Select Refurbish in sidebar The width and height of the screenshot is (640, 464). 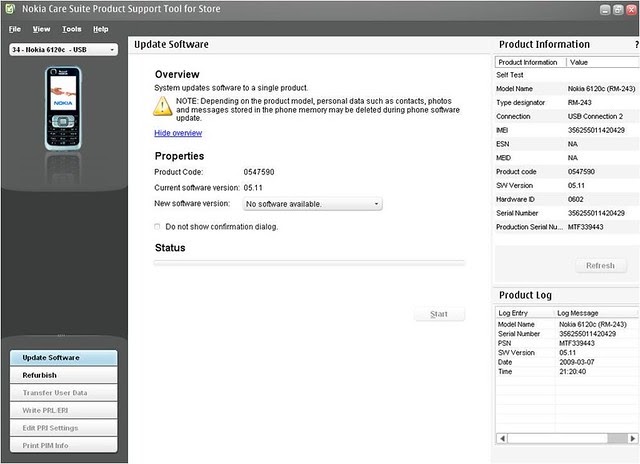point(63,375)
